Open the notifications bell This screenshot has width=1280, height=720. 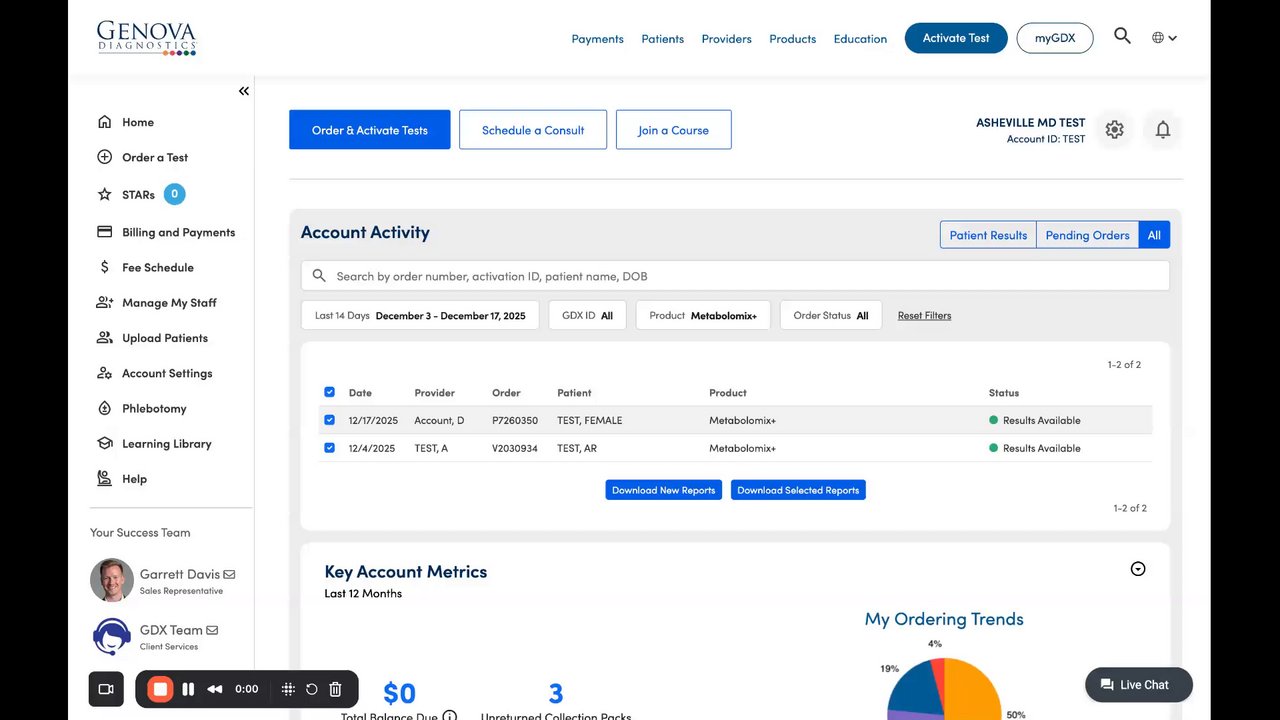1162,130
